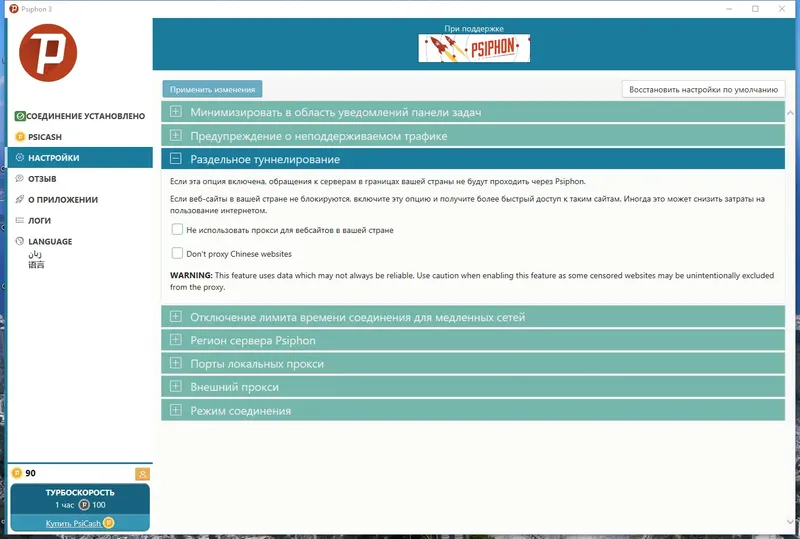This screenshot has width=800, height=539.
Task: Expand 'Регион сервера Psiphon' section
Action: 472,340
